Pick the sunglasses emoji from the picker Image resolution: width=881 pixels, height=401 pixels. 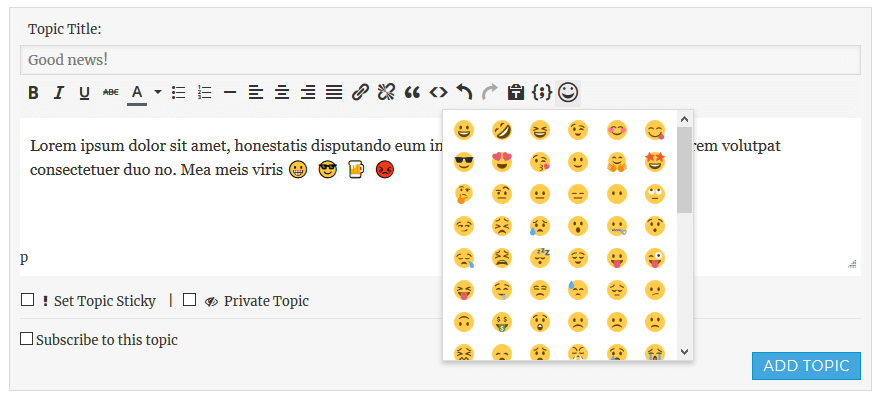tap(463, 161)
